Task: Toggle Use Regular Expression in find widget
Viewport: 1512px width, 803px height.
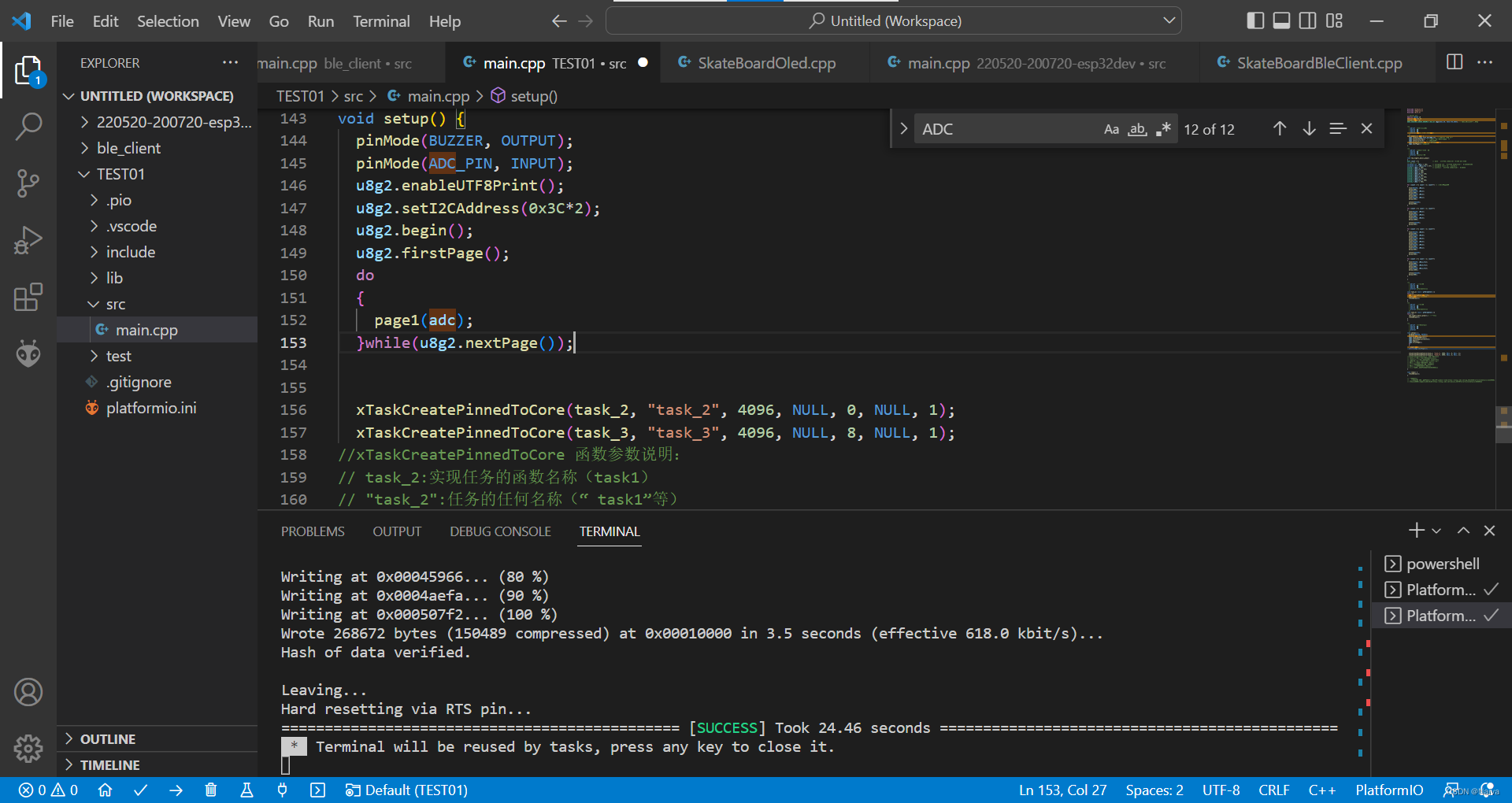Action: pos(1163,129)
